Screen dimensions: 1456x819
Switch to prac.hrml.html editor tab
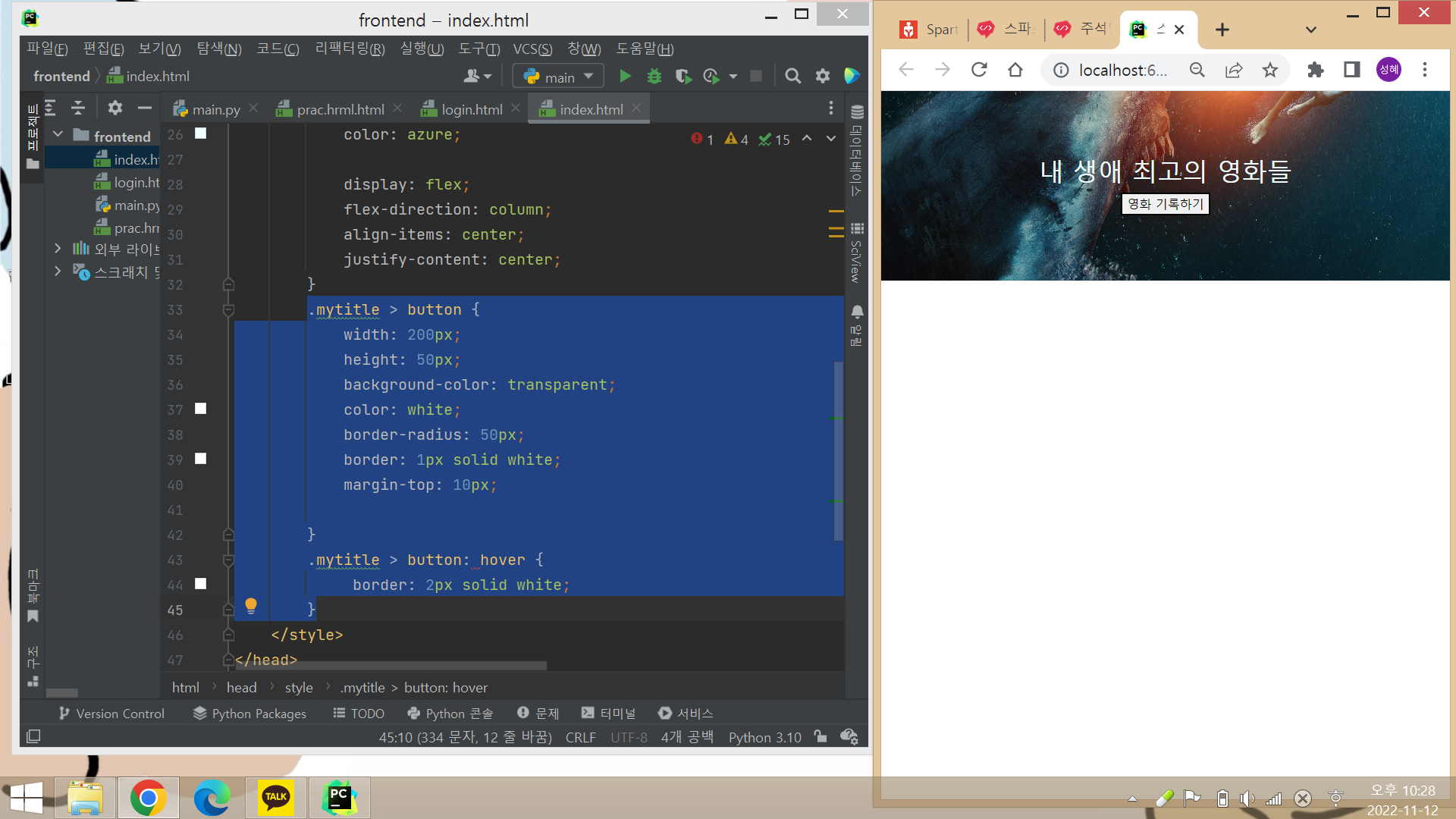339,109
